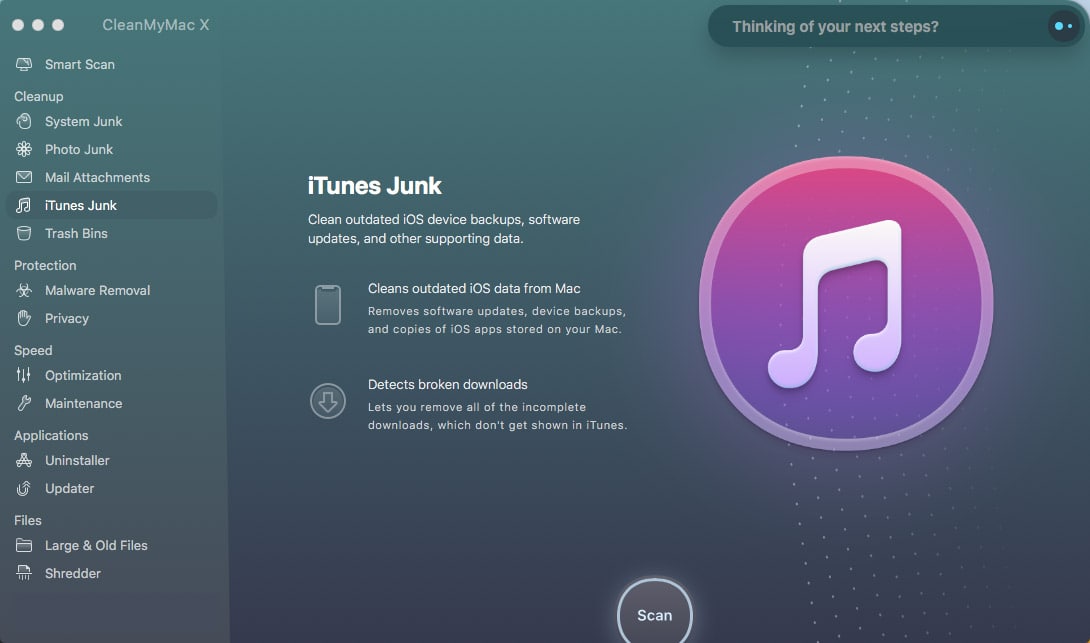Click the Shredder icon in sidebar
Screen dimensions: 1090x643
pos(24,573)
